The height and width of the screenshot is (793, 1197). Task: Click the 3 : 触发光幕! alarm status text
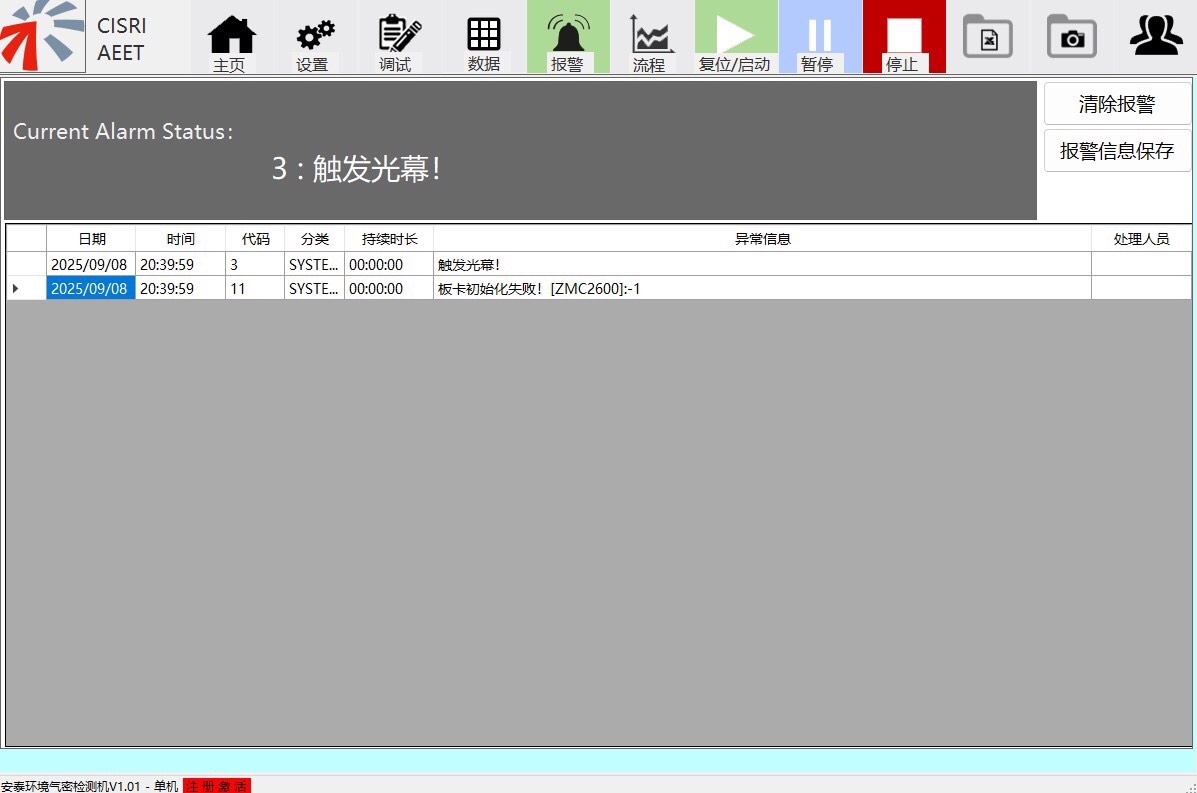[x=357, y=169]
